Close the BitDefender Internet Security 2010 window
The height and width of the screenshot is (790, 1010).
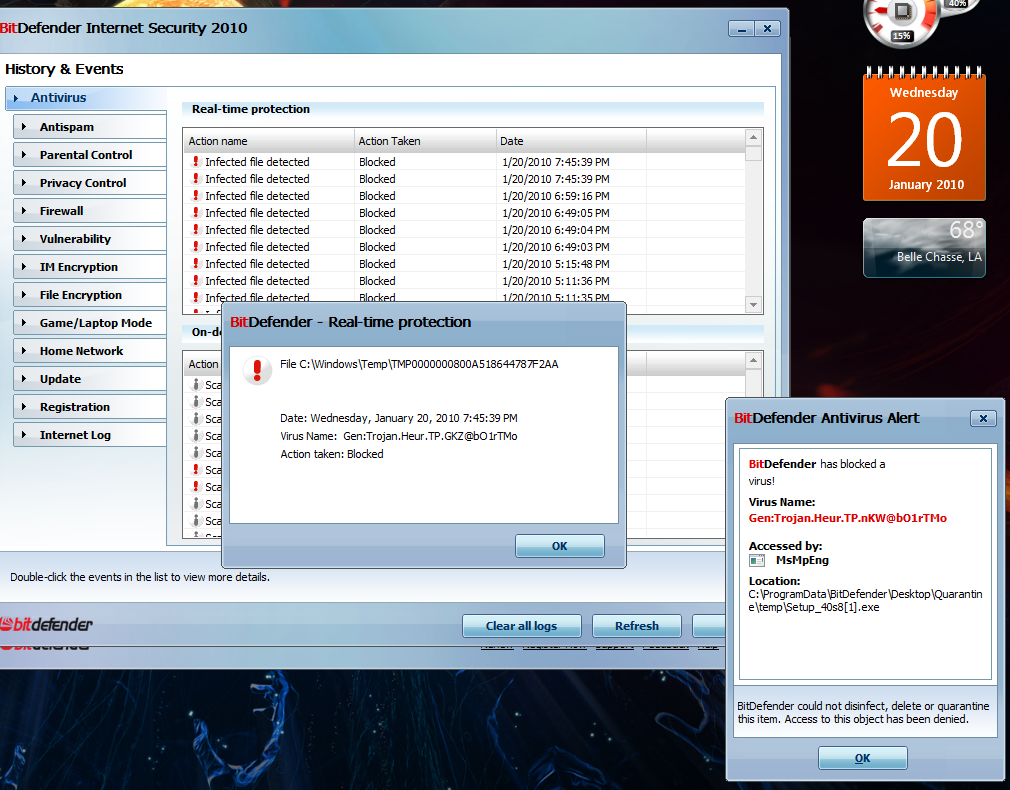click(x=767, y=29)
